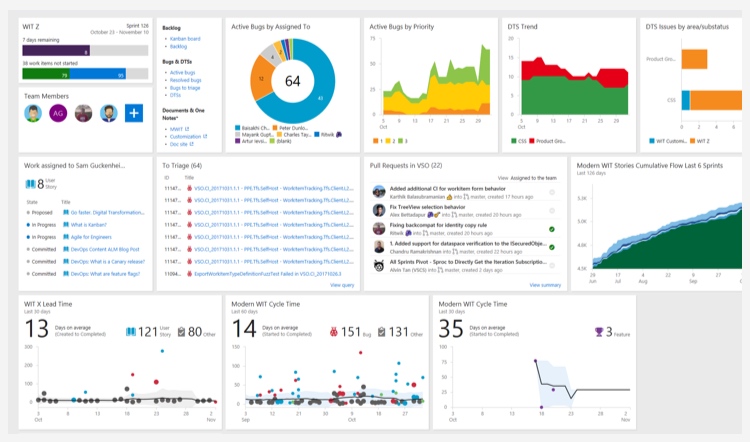This screenshot has height=442, width=750.
Task: Click the clipboard icon beside 131 Other
Action: tap(381, 332)
